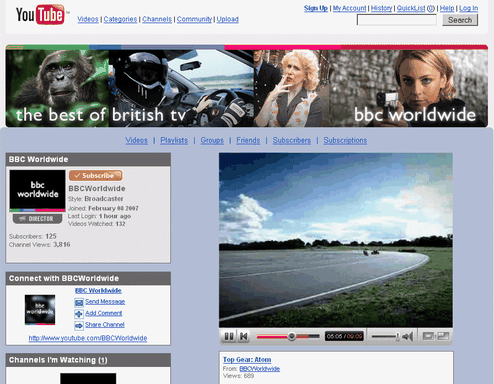
Task: Select the channel Subscriptions tab
Action: (x=345, y=140)
